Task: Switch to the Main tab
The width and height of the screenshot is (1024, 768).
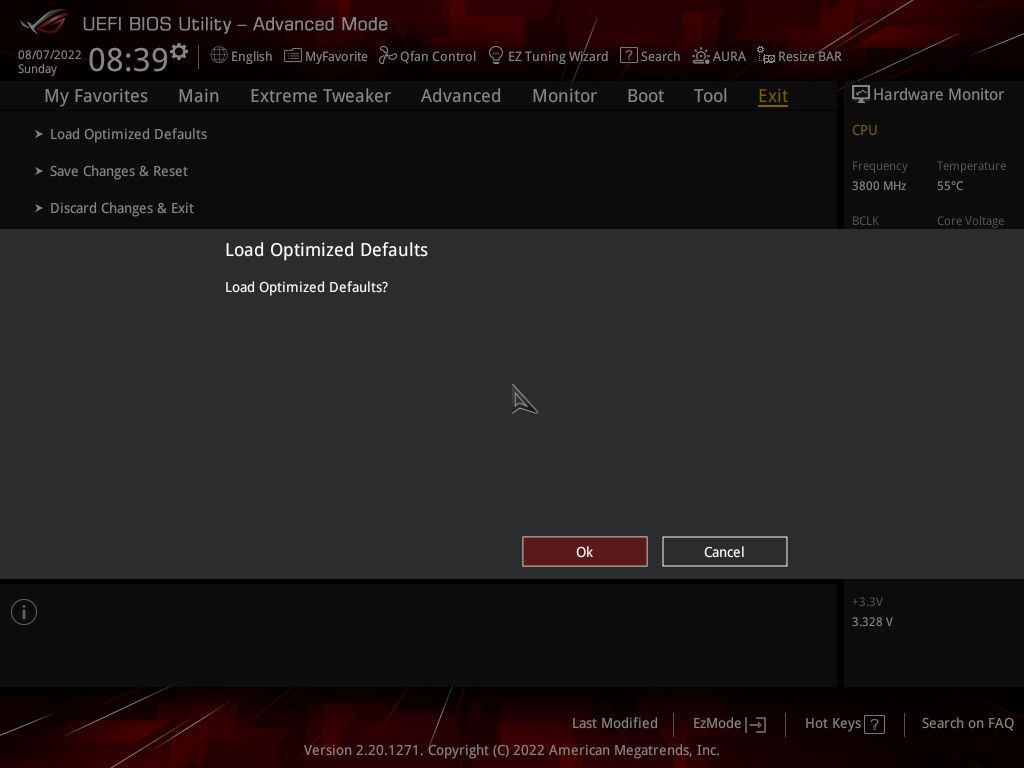Action: [199, 96]
